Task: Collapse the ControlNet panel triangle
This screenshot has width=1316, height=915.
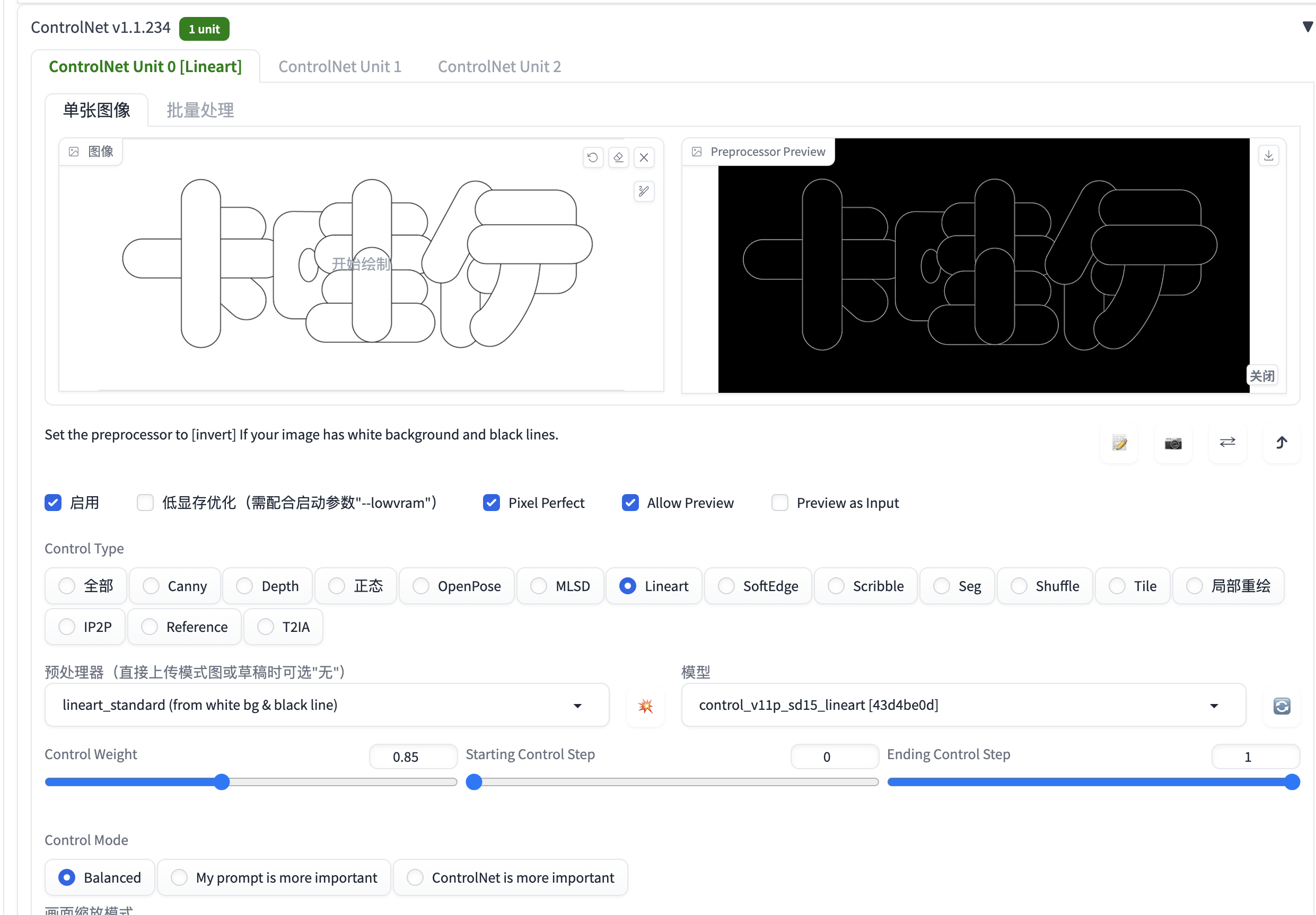Action: (1308, 27)
